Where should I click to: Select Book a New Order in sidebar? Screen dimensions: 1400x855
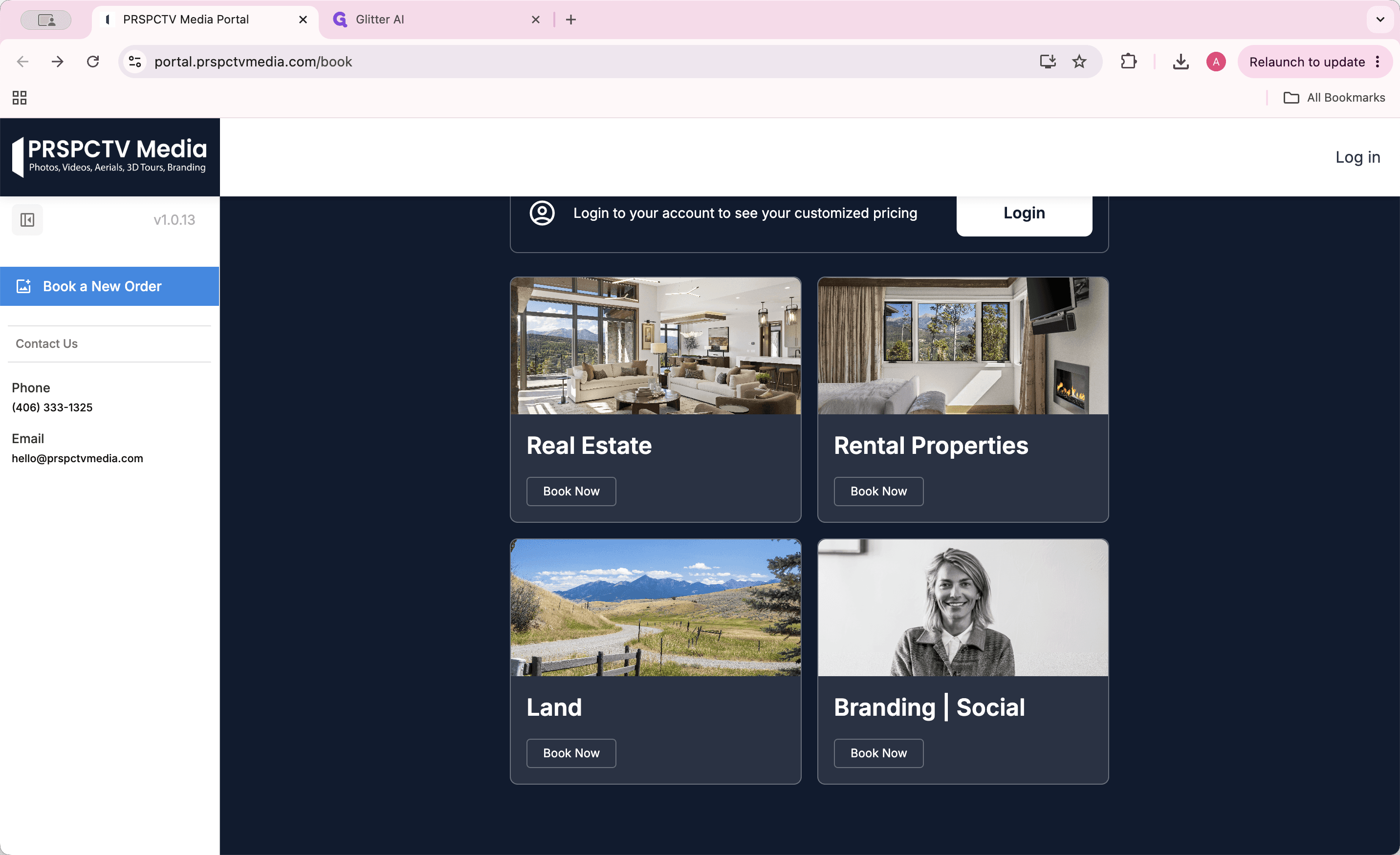(109, 286)
